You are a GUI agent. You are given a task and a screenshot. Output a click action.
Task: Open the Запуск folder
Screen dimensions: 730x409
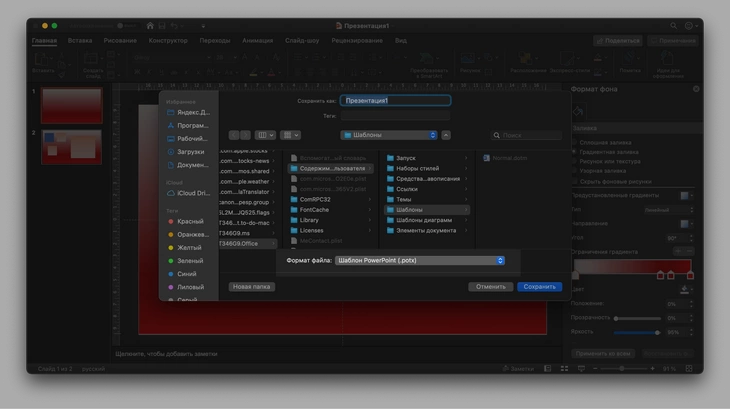pyautogui.click(x=427, y=158)
